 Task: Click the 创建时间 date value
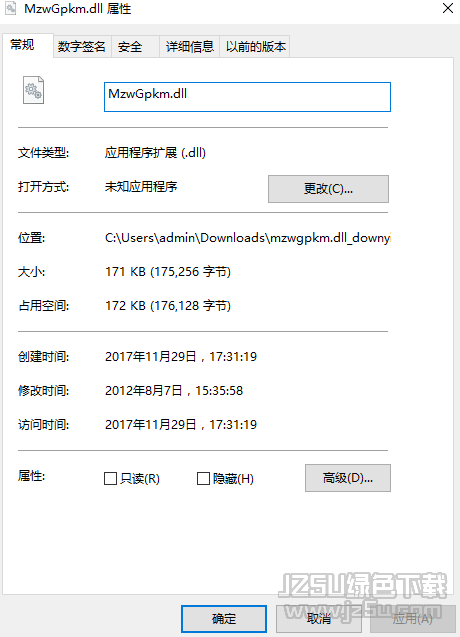(x=181, y=357)
